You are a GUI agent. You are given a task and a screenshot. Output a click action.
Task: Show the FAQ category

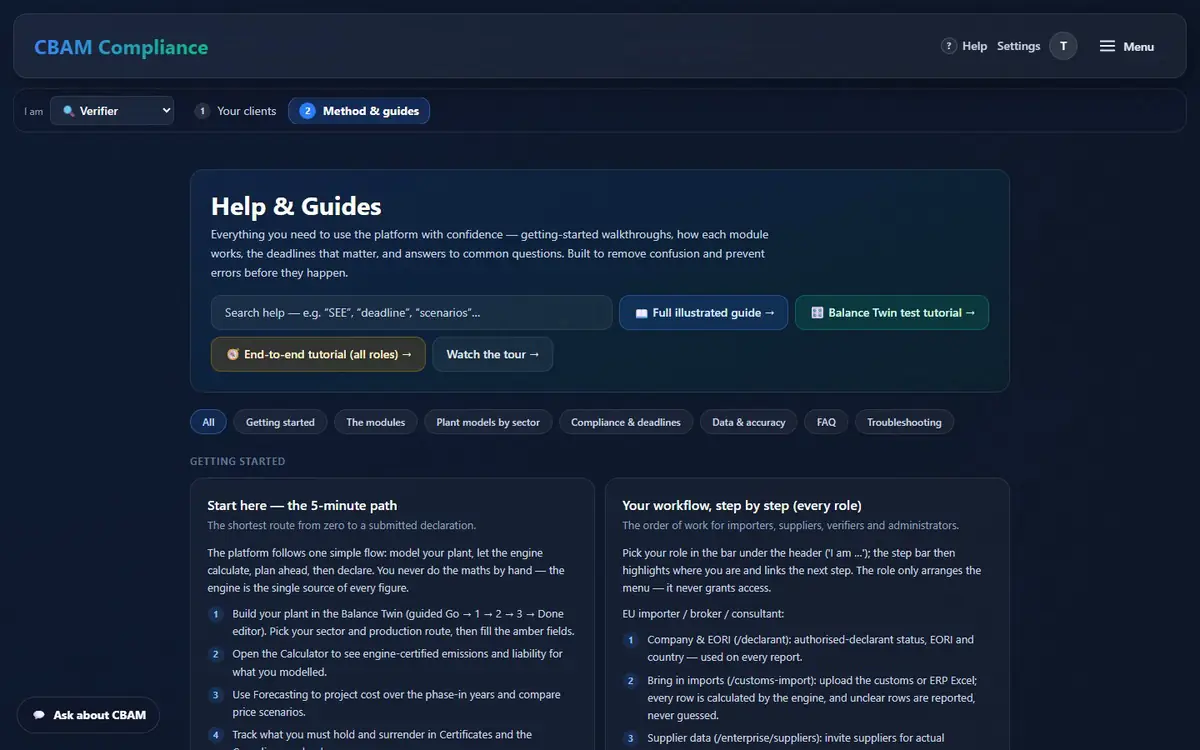826,422
